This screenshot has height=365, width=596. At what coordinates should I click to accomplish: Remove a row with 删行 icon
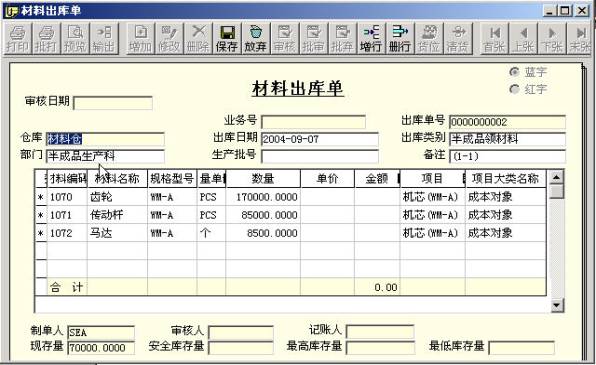coord(400,38)
